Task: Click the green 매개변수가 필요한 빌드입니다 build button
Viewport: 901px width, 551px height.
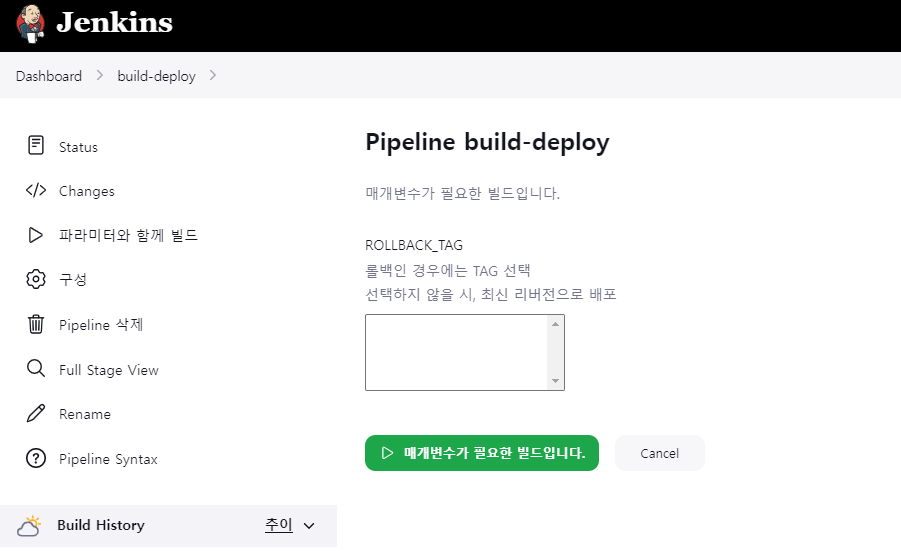Action: tap(482, 453)
